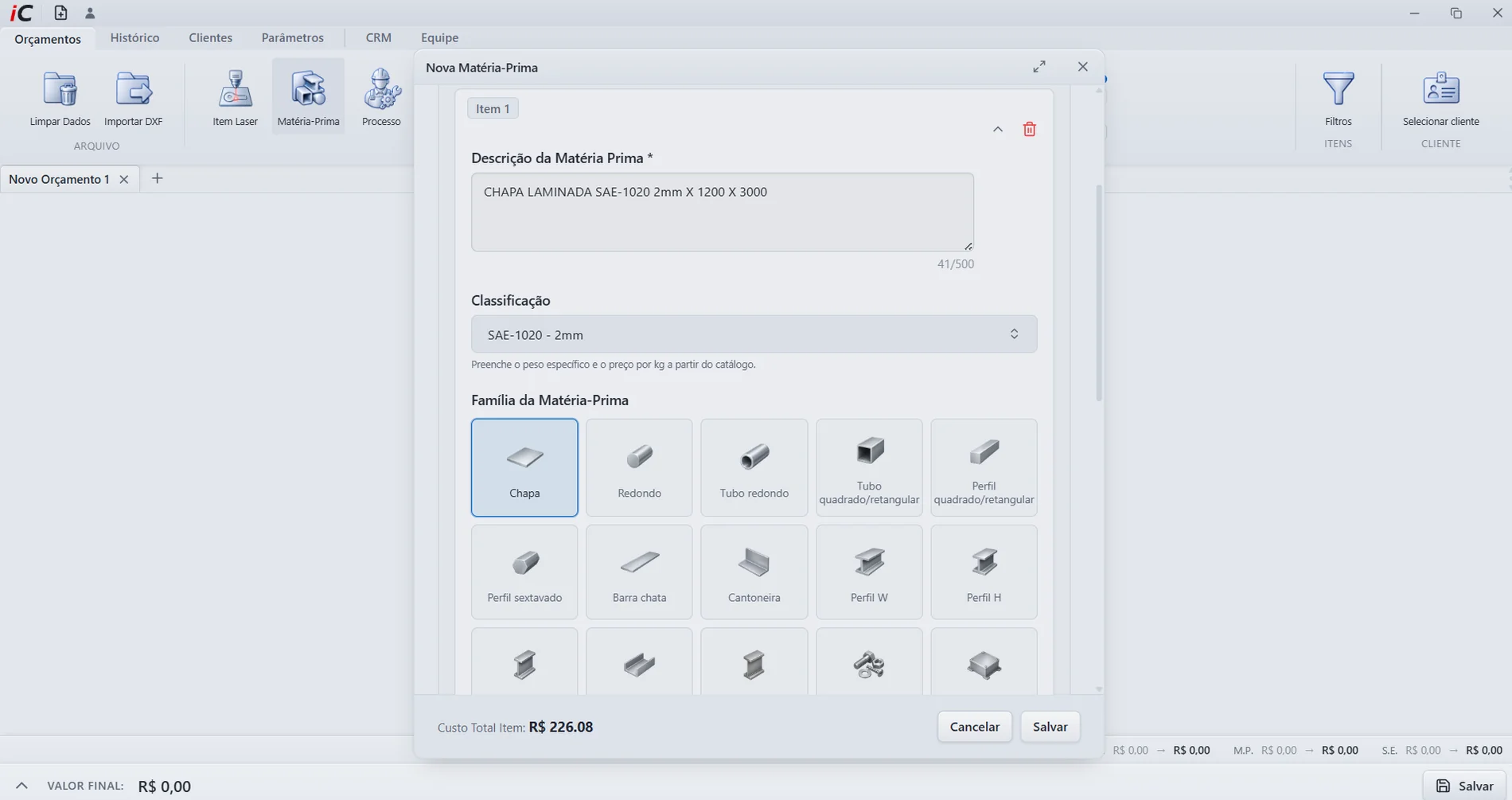
Task: Click the dialog's vertical scrollbar thumb
Action: point(1099,293)
